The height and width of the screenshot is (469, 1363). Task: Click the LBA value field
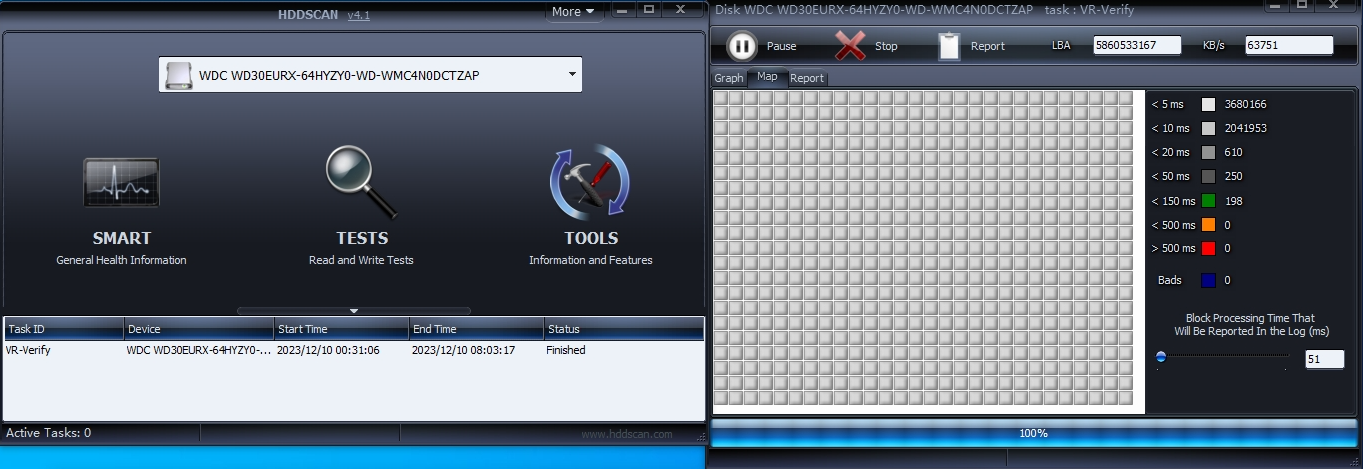1138,45
